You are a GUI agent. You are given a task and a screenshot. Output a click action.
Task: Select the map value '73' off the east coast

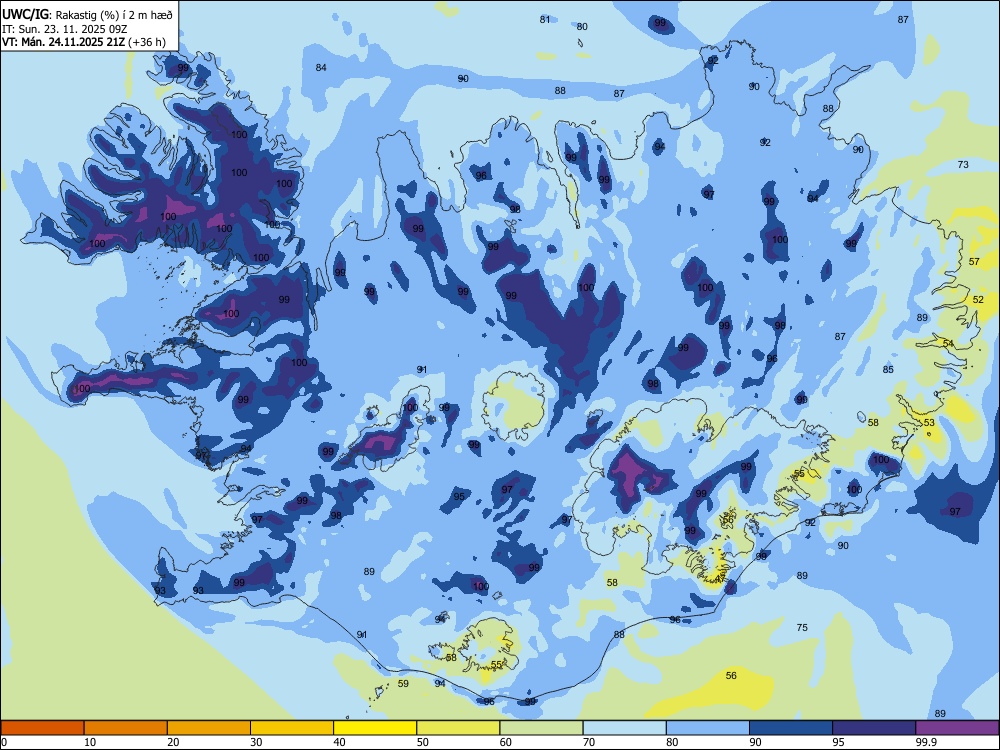pyautogui.click(x=963, y=165)
